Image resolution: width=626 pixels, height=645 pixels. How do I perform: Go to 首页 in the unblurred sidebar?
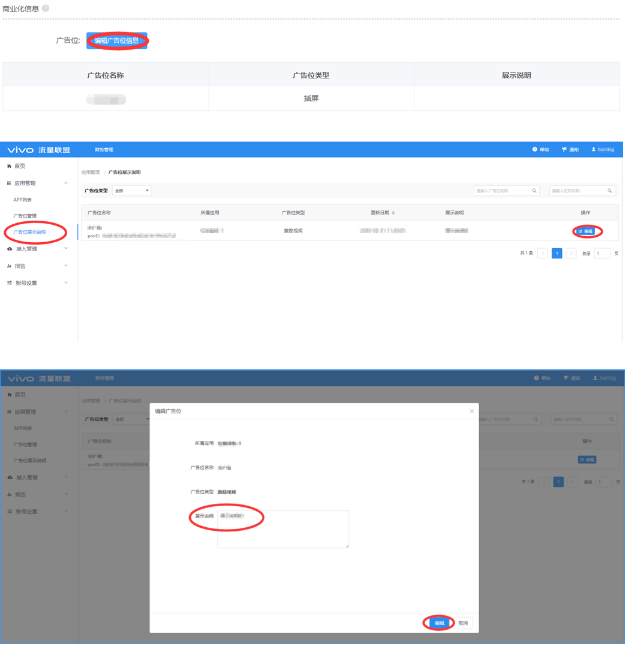(x=20, y=166)
